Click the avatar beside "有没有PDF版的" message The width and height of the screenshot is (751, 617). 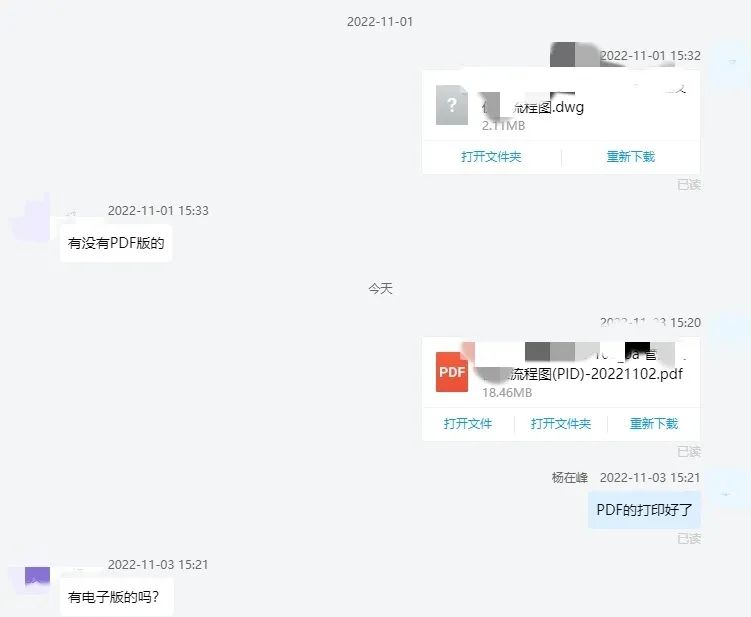click(x=31, y=218)
